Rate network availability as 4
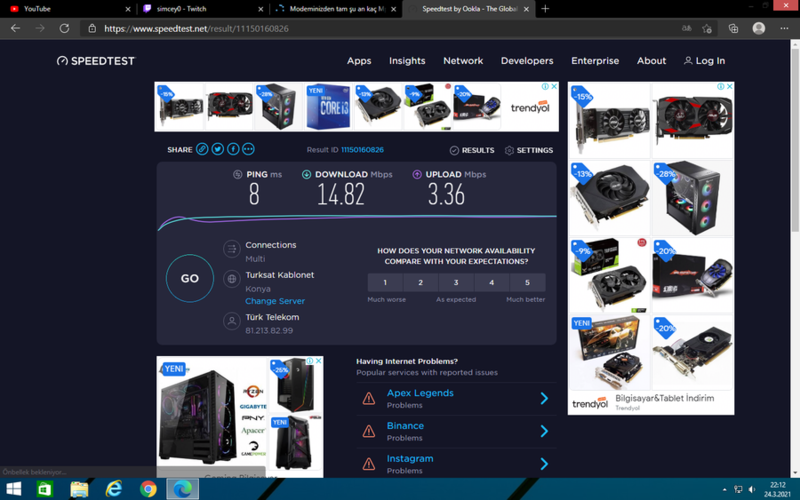The height and width of the screenshot is (500, 800). [492, 282]
